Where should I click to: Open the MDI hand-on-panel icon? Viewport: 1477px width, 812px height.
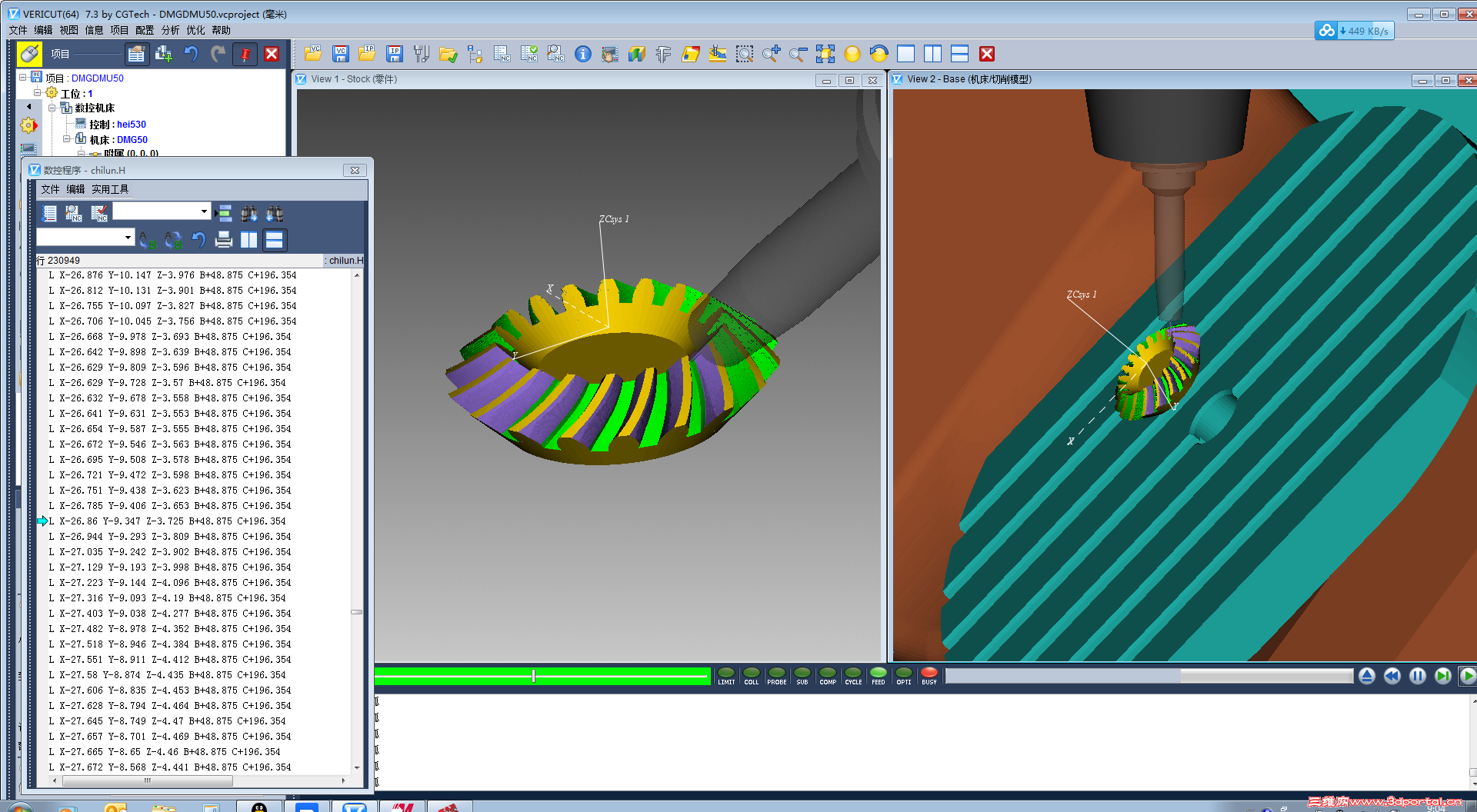pyautogui.click(x=609, y=54)
